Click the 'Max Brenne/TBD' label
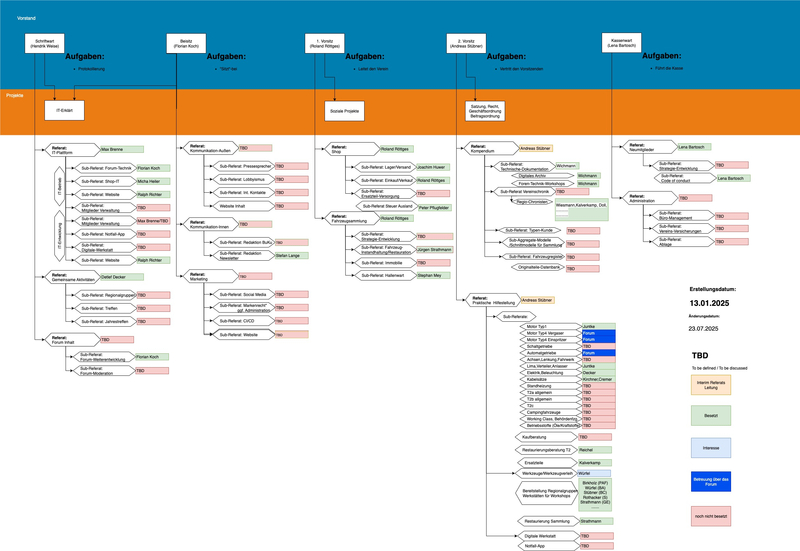 [x=153, y=221]
